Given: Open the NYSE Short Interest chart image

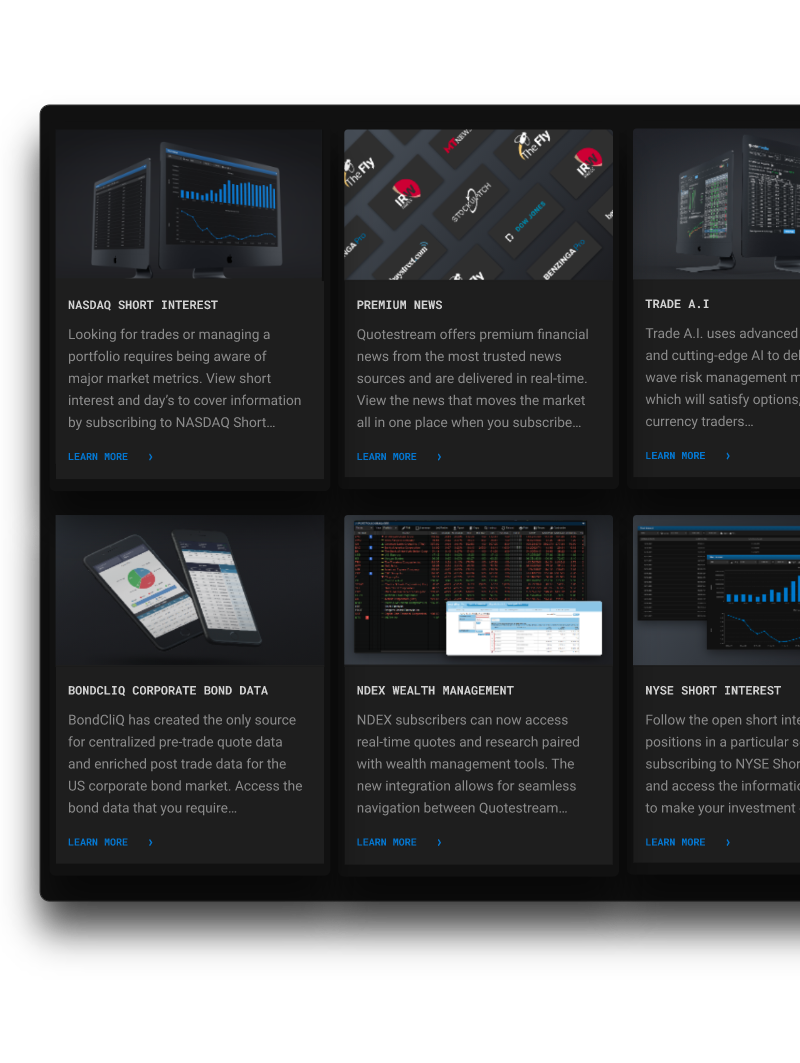Looking at the screenshot, I should (716, 590).
